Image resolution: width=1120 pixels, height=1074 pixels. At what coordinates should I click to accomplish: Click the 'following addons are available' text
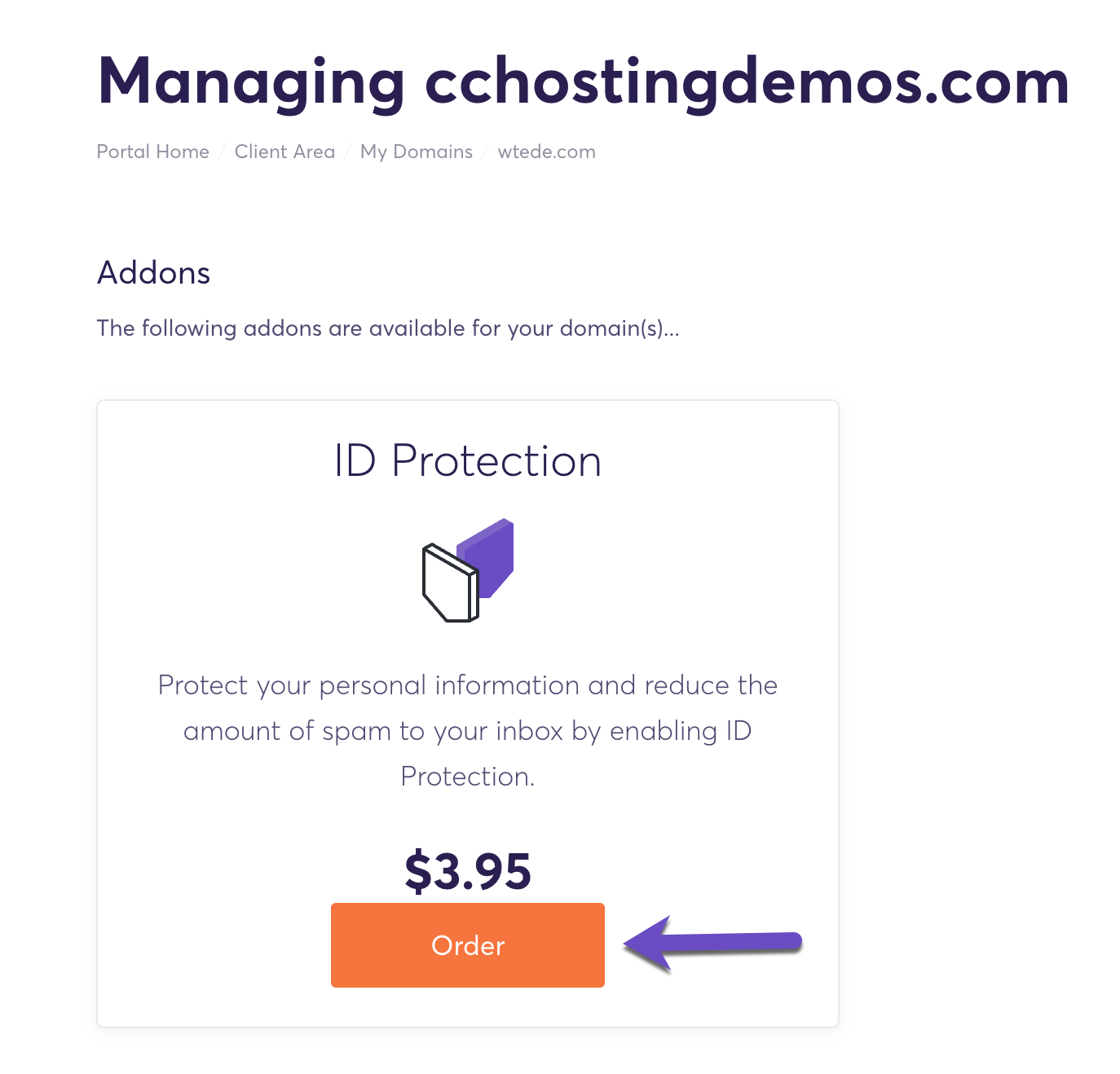(387, 328)
